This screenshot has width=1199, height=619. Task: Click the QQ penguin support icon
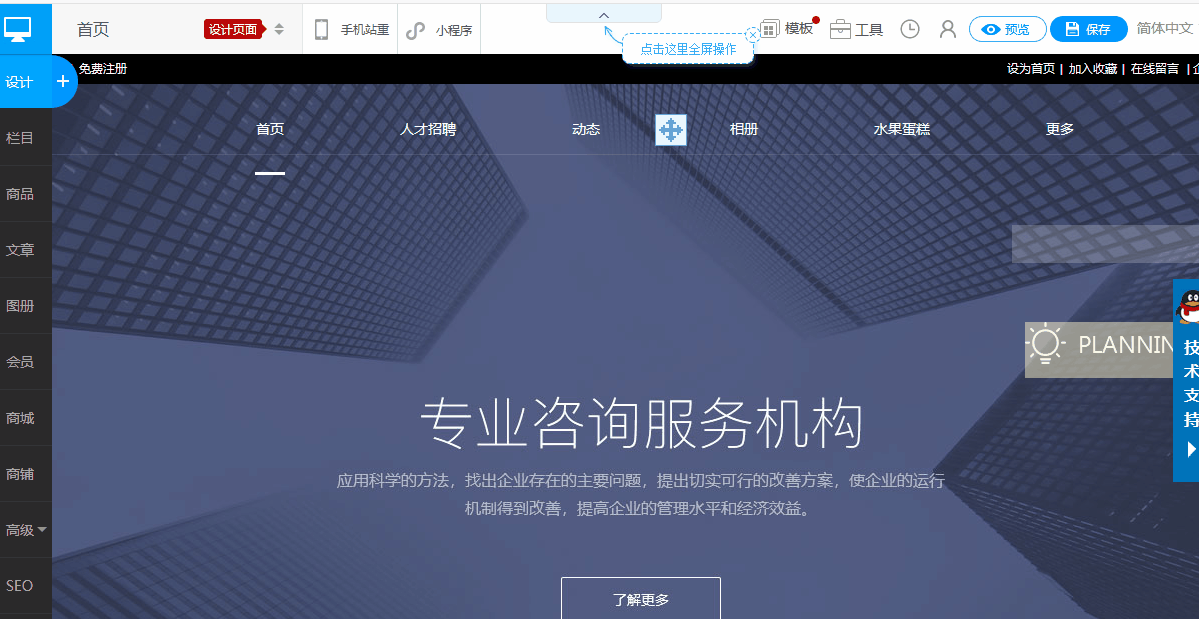pos(1188,306)
